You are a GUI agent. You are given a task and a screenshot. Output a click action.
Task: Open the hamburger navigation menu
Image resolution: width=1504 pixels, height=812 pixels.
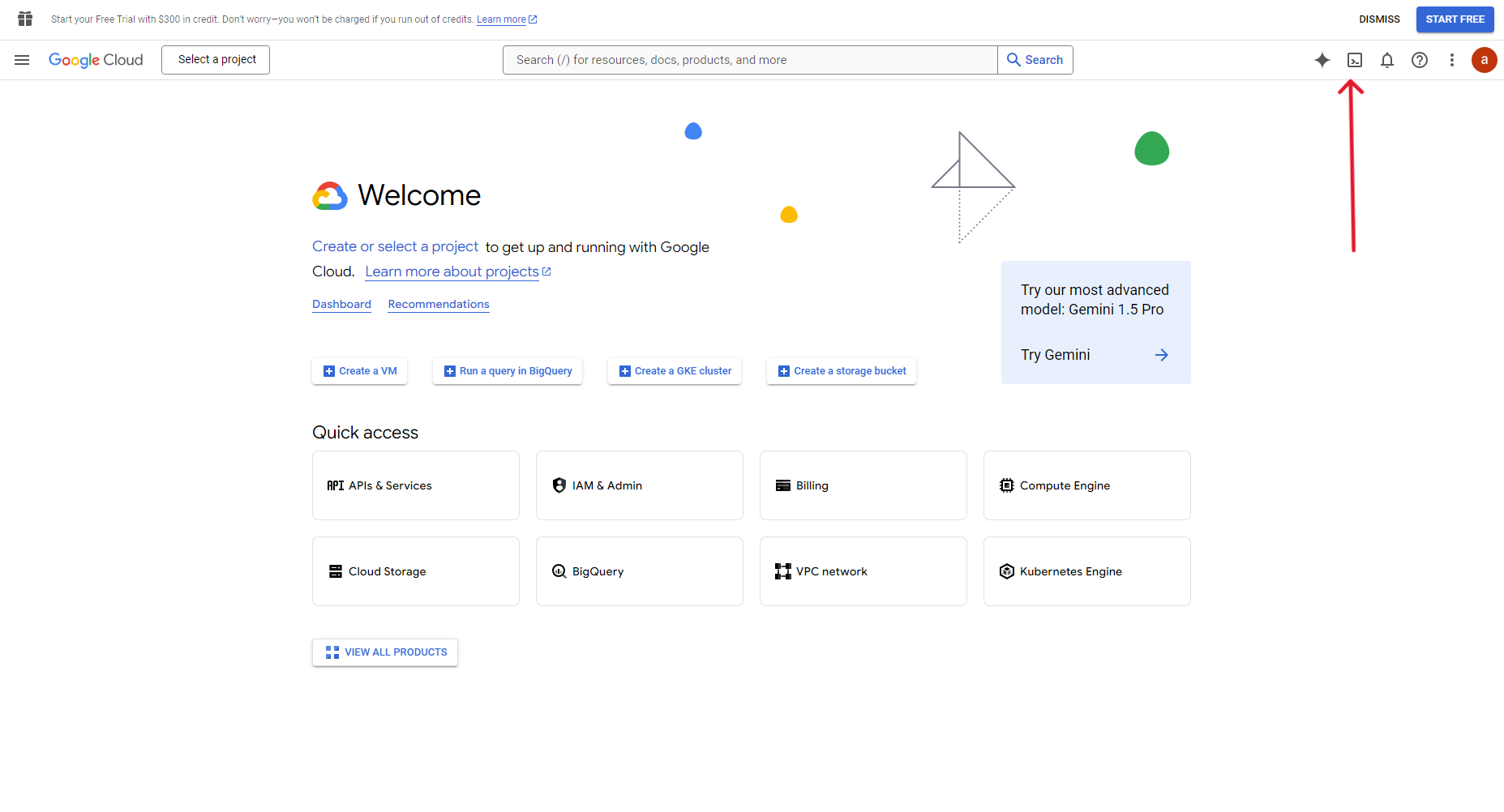[x=22, y=60]
